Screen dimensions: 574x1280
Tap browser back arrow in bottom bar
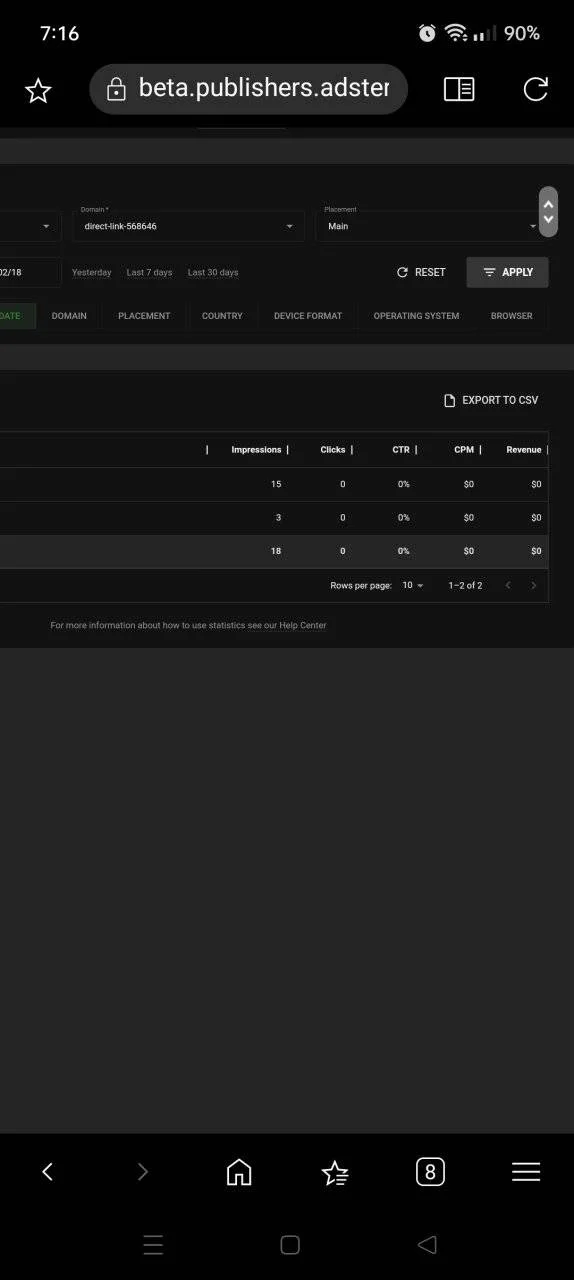click(47, 1172)
